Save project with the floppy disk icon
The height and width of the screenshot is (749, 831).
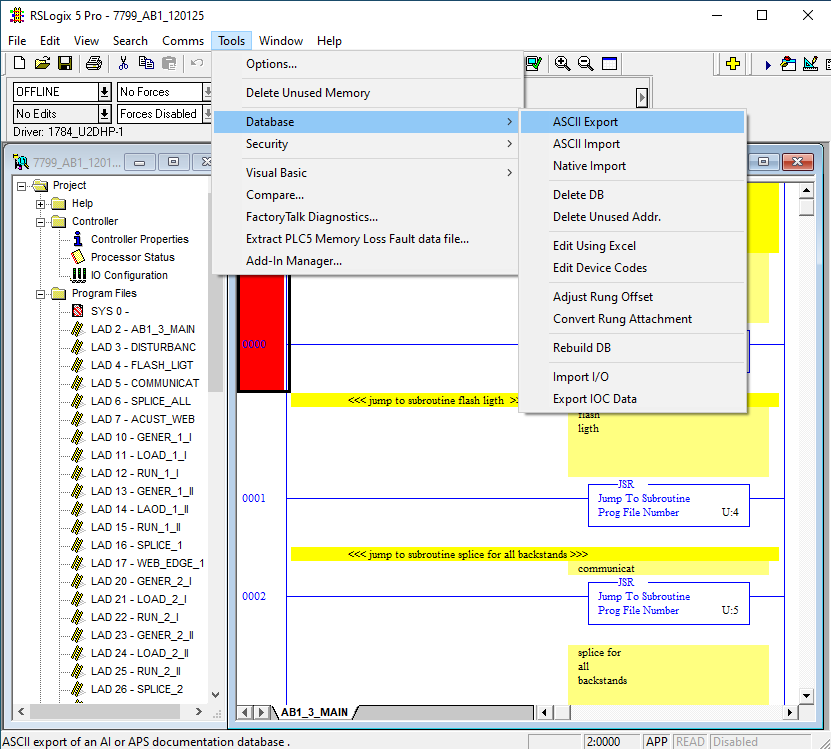coord(64,64)
